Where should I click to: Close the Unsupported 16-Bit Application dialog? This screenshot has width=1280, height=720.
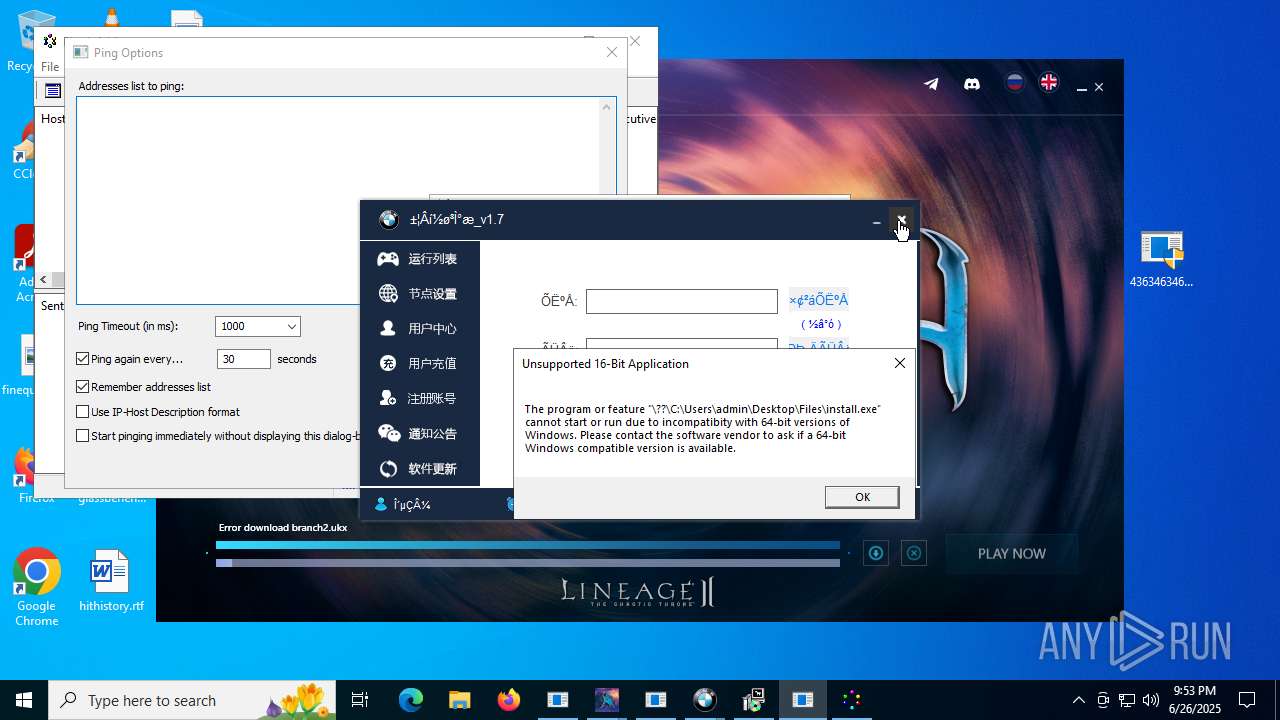tap(899, 363)
